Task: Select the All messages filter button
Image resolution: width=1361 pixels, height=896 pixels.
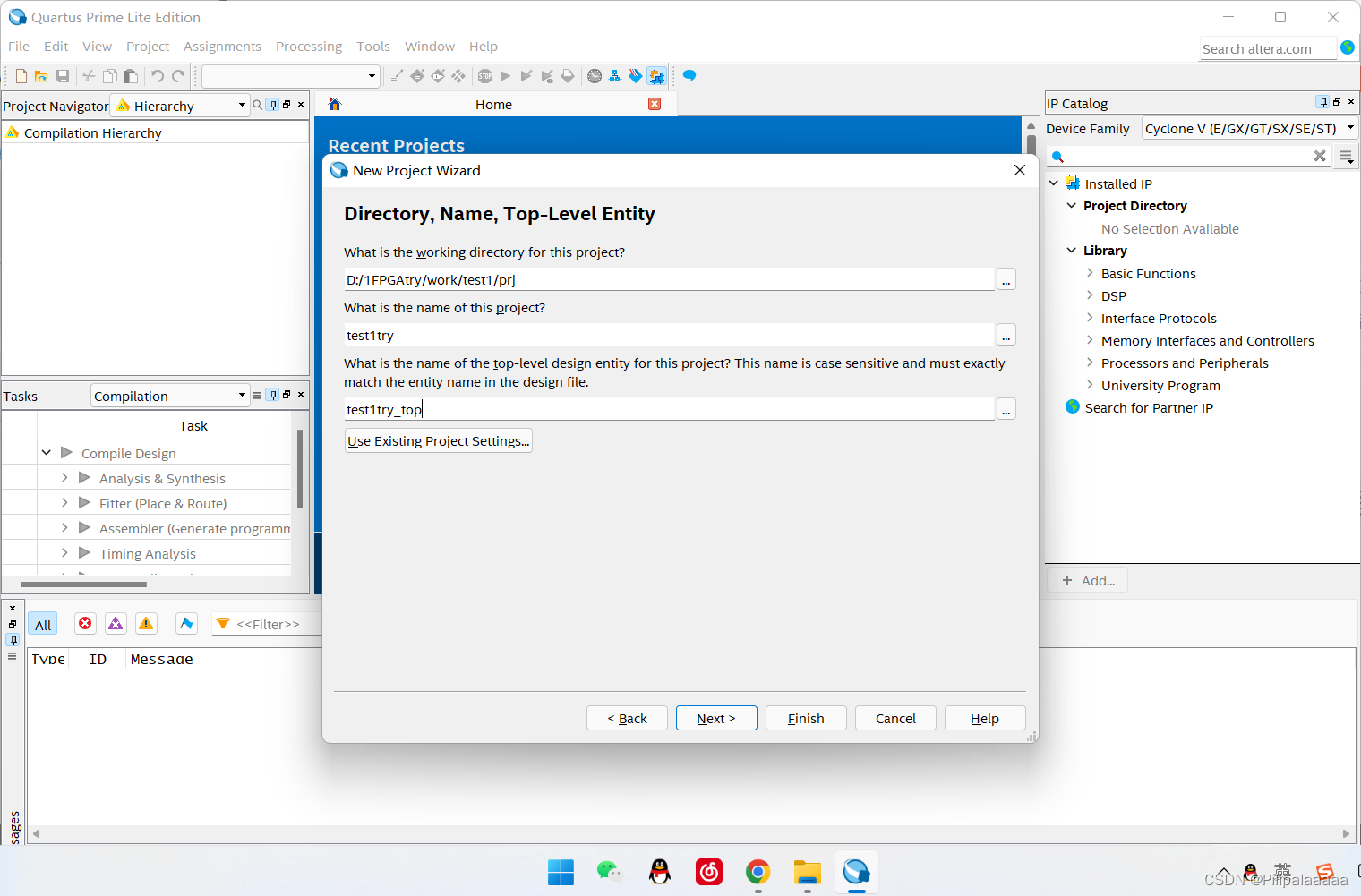Action: (43, 624)
